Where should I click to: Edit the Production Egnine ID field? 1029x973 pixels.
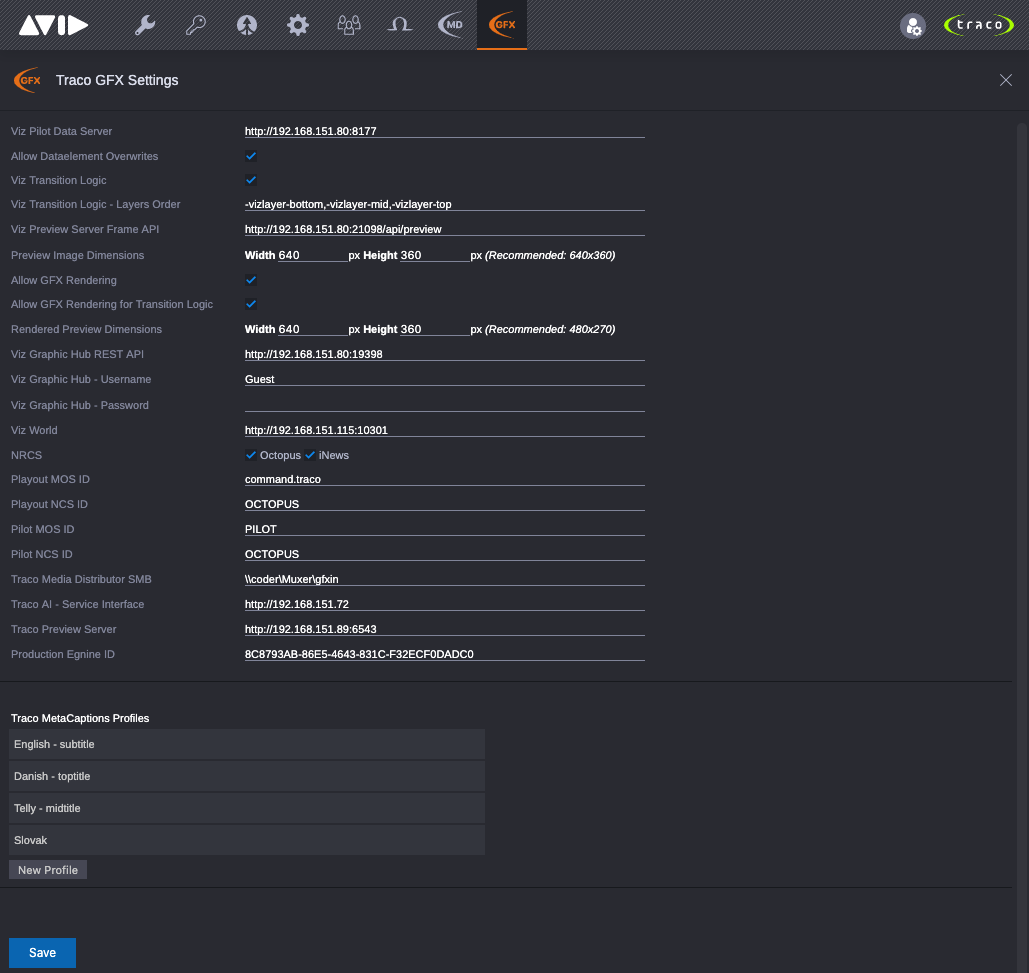444,653
